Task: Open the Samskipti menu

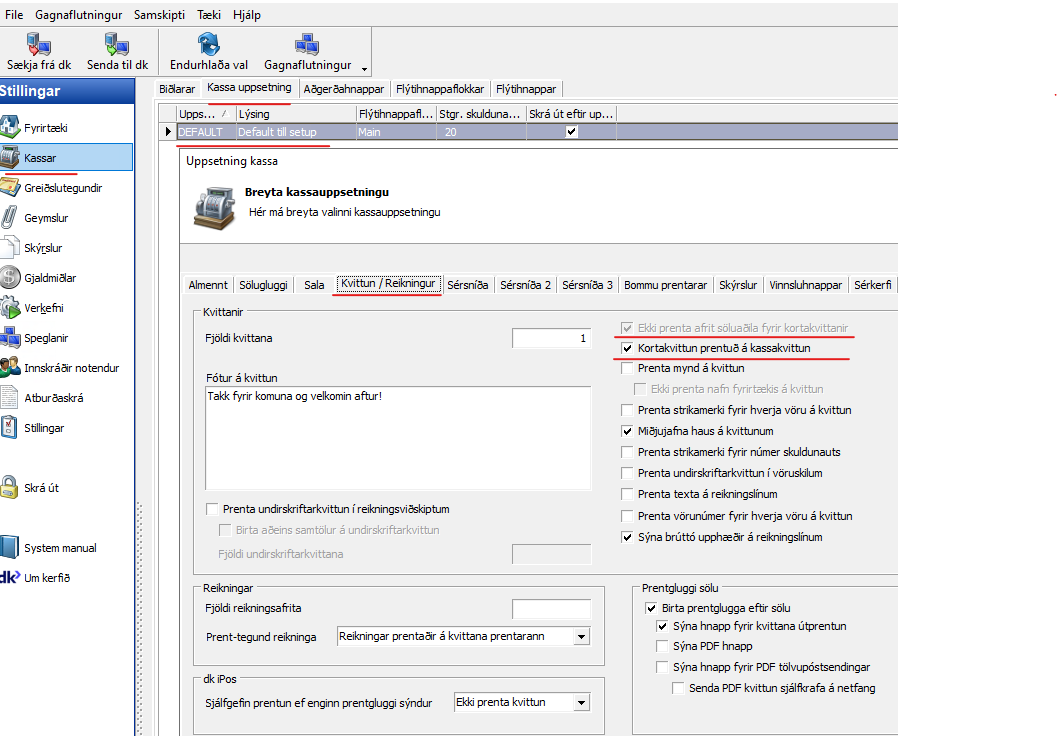Action: point(159,16)
